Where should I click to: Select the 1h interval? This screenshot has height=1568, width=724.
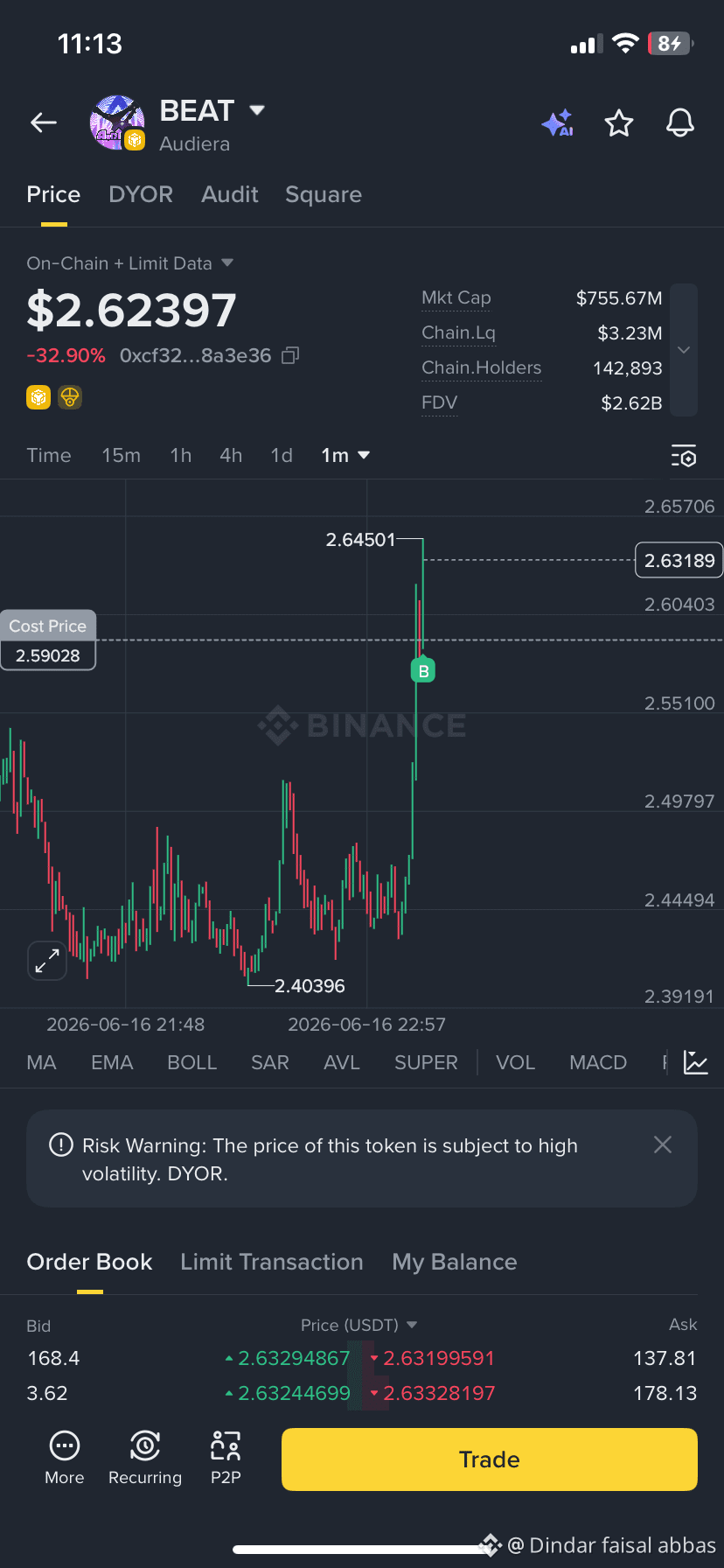point(181,455)
